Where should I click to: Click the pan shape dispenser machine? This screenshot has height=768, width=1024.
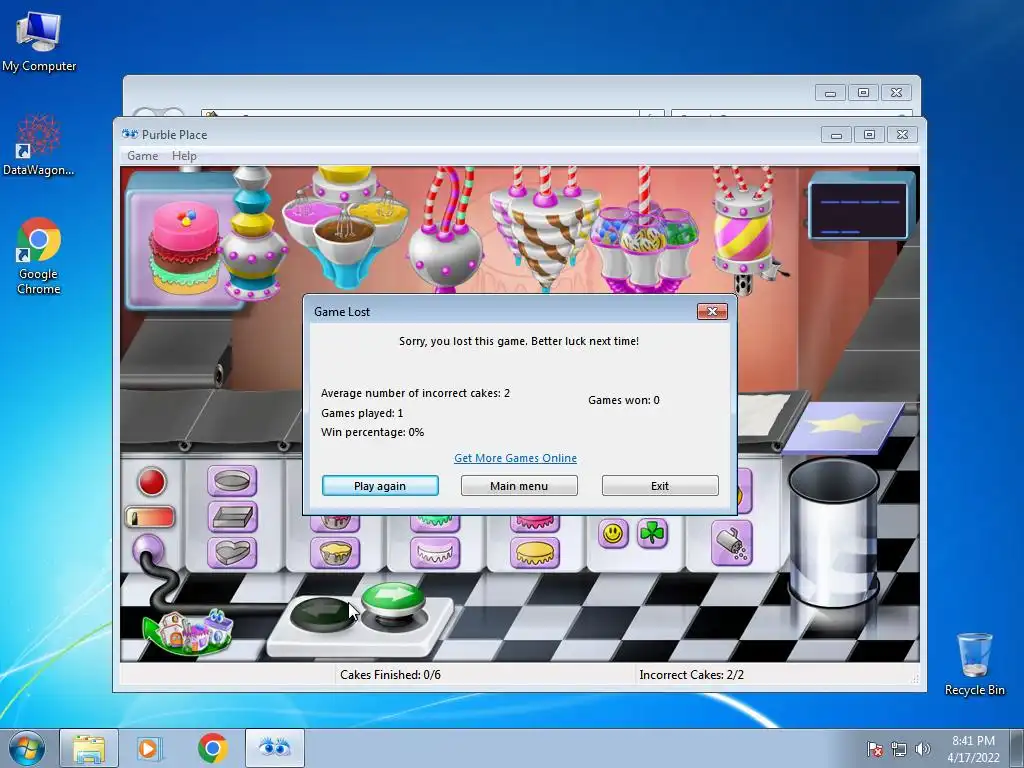[253, 232]
